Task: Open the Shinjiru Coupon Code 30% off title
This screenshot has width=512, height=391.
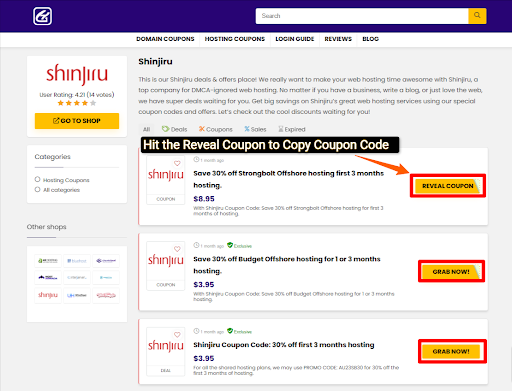Action: 284,345
